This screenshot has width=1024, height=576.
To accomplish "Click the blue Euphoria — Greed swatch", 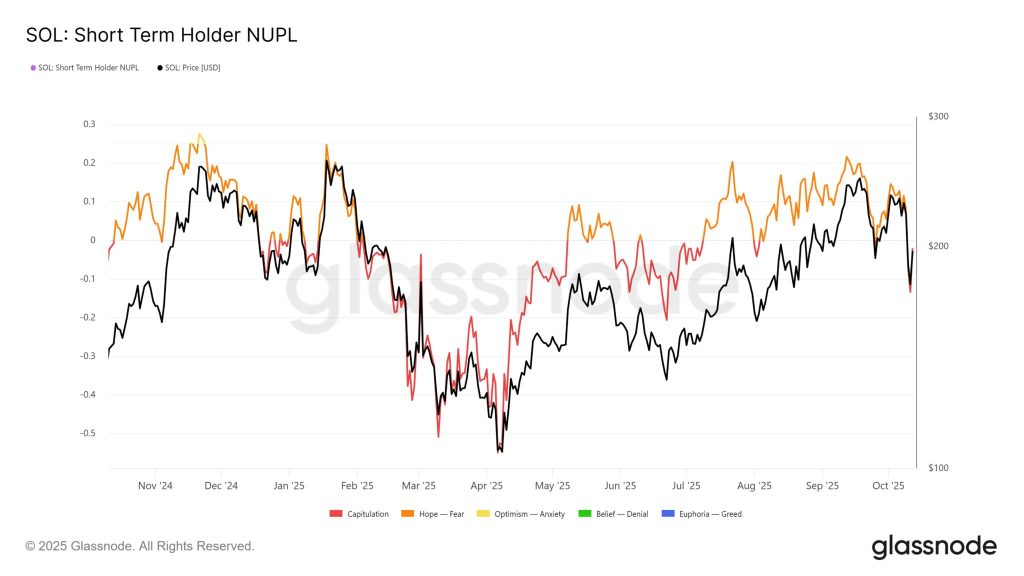I will click(669, 514).
